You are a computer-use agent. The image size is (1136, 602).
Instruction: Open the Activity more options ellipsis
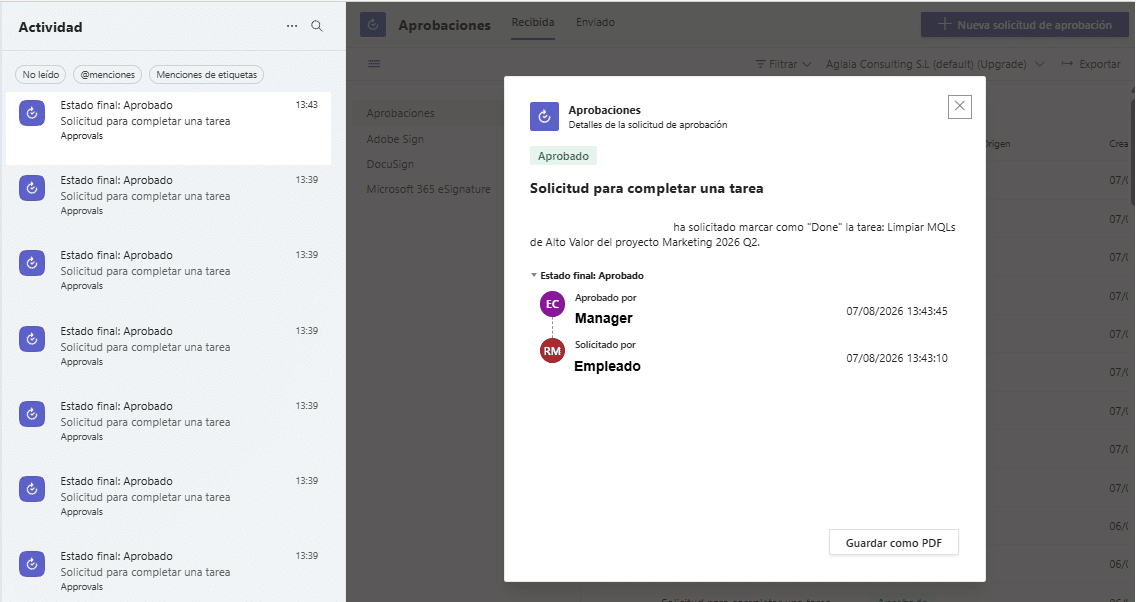point(292,26)
